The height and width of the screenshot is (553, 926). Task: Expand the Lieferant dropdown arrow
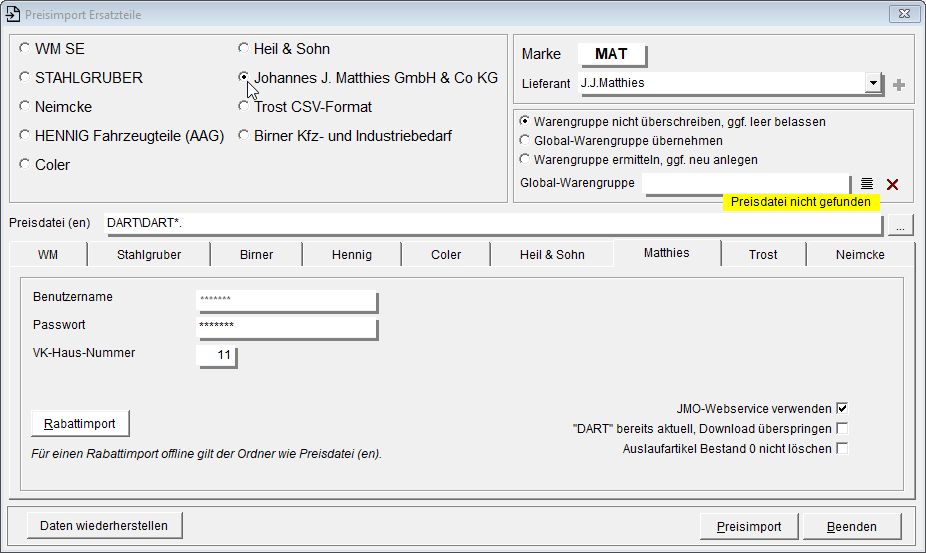click(x=873, y=83)
